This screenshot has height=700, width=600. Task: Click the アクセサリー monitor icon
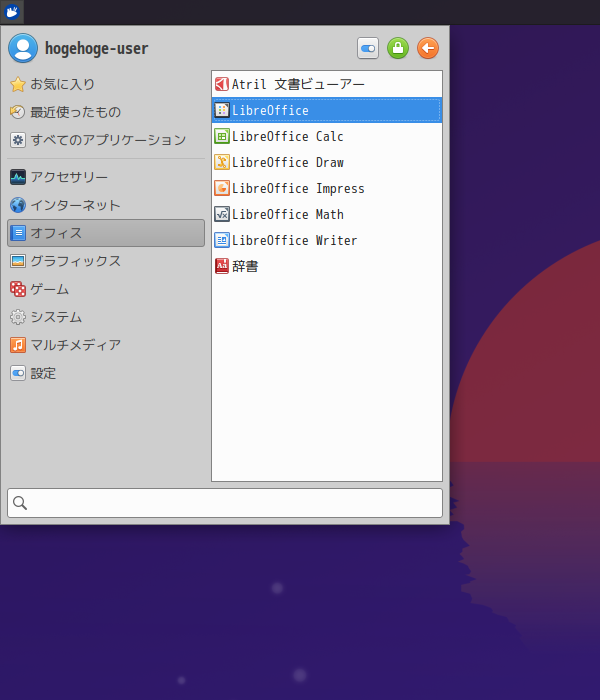pyautogui.click(x=18, y=177)
